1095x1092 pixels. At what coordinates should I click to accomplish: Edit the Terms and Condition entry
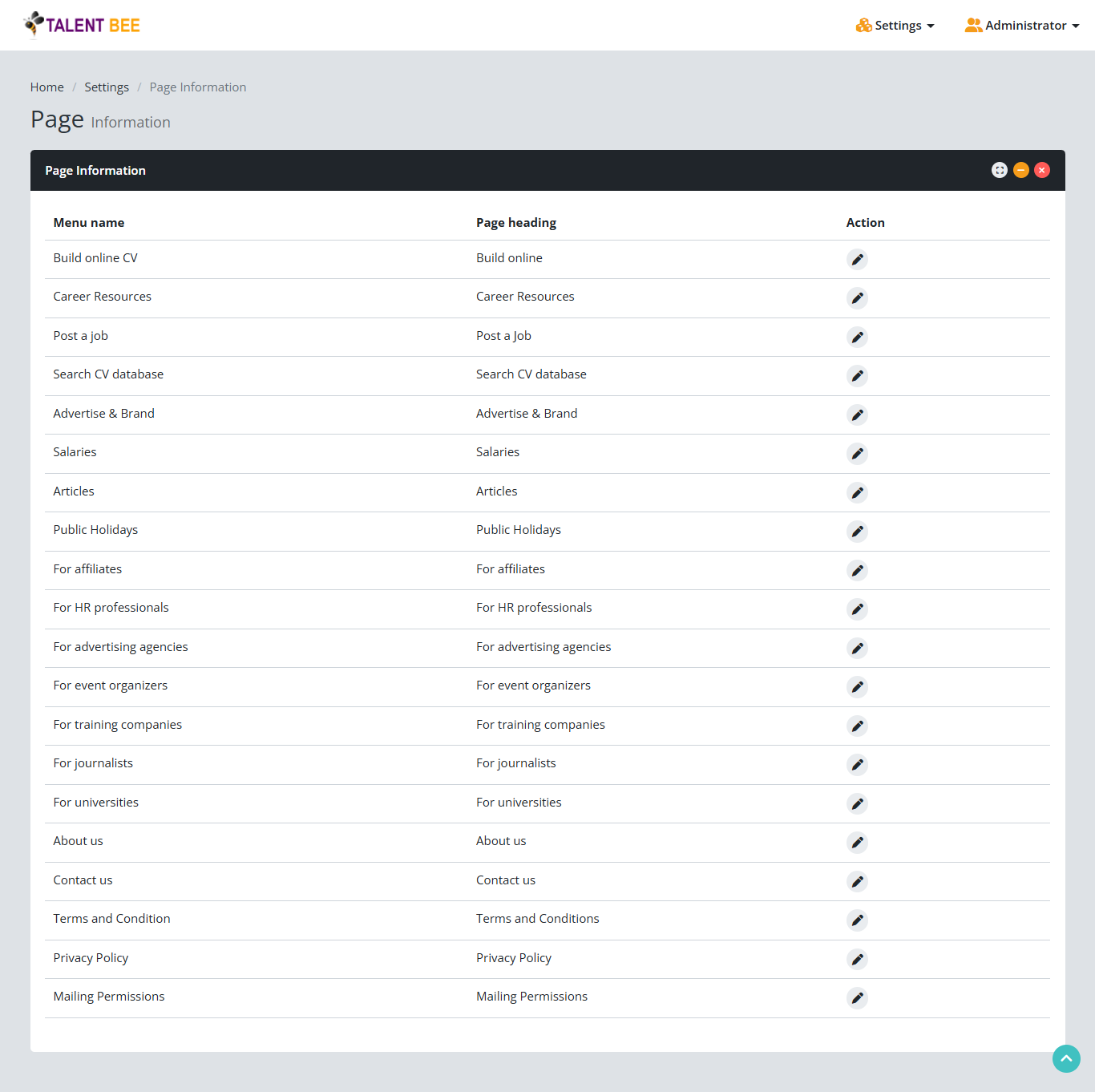coord(857,920)
